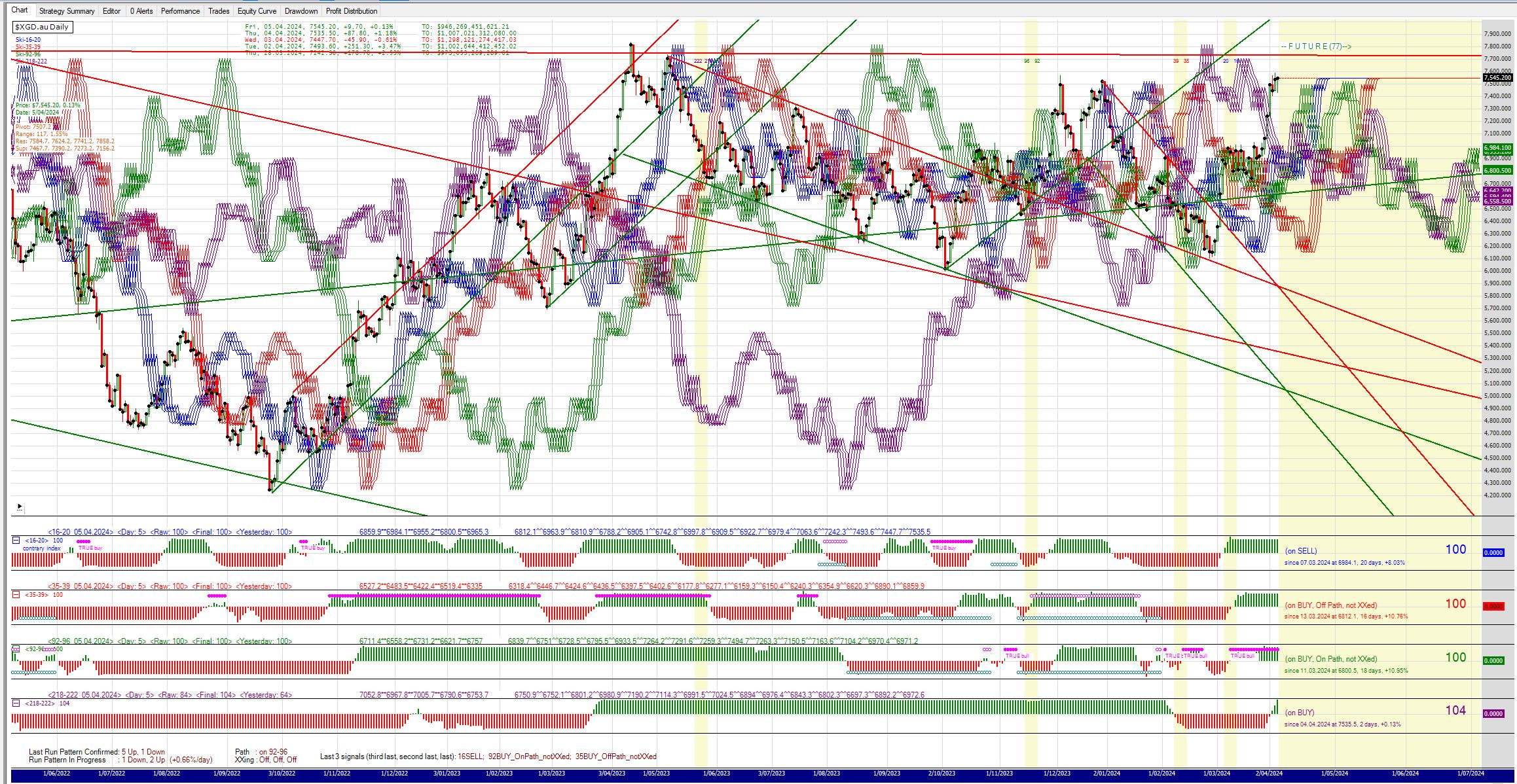Image resolution: width=1517 pixels, height=784 pixels.
Task: Click the green 6,984.100 price axis marker
Action: click(x=1497, y=148)
